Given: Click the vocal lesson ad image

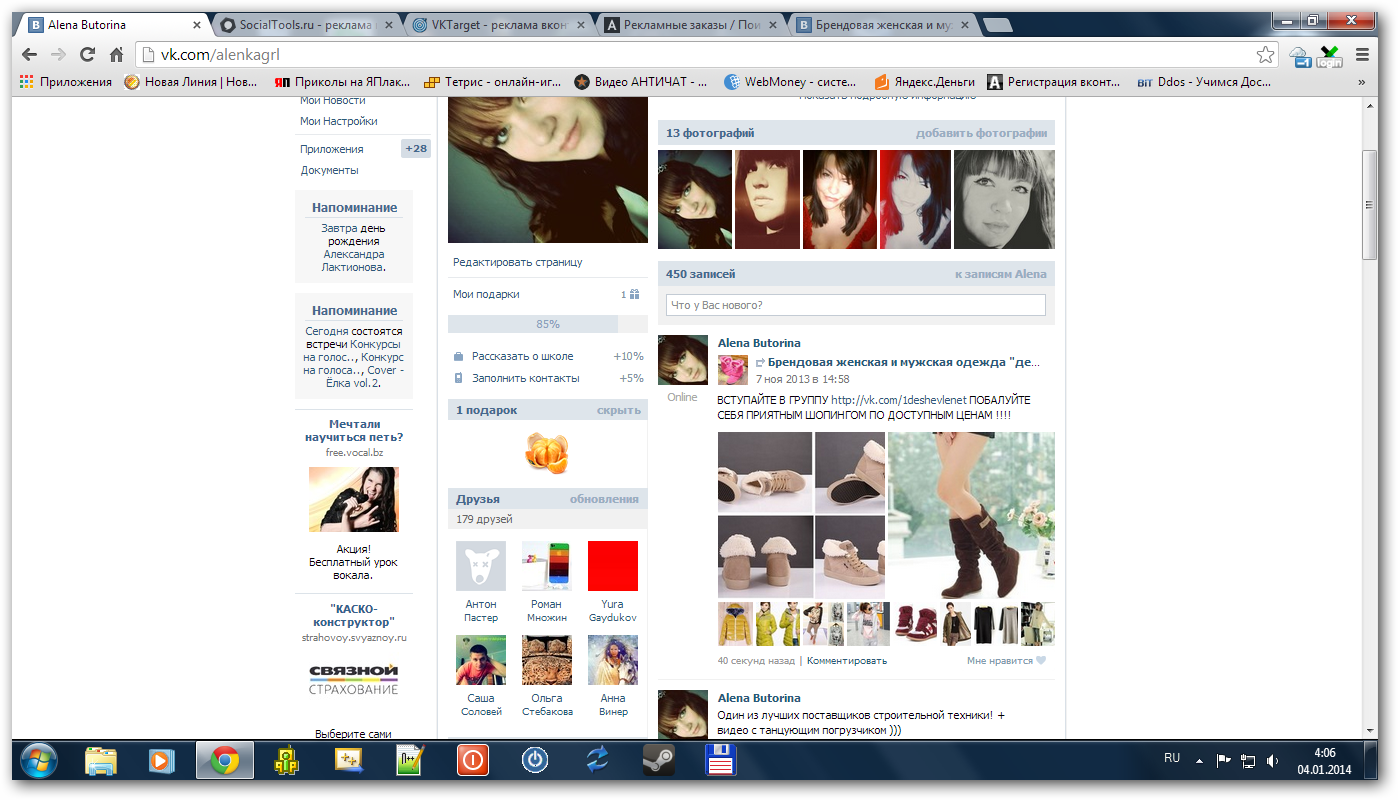Looking at the screenshot, I should (354, 499).
